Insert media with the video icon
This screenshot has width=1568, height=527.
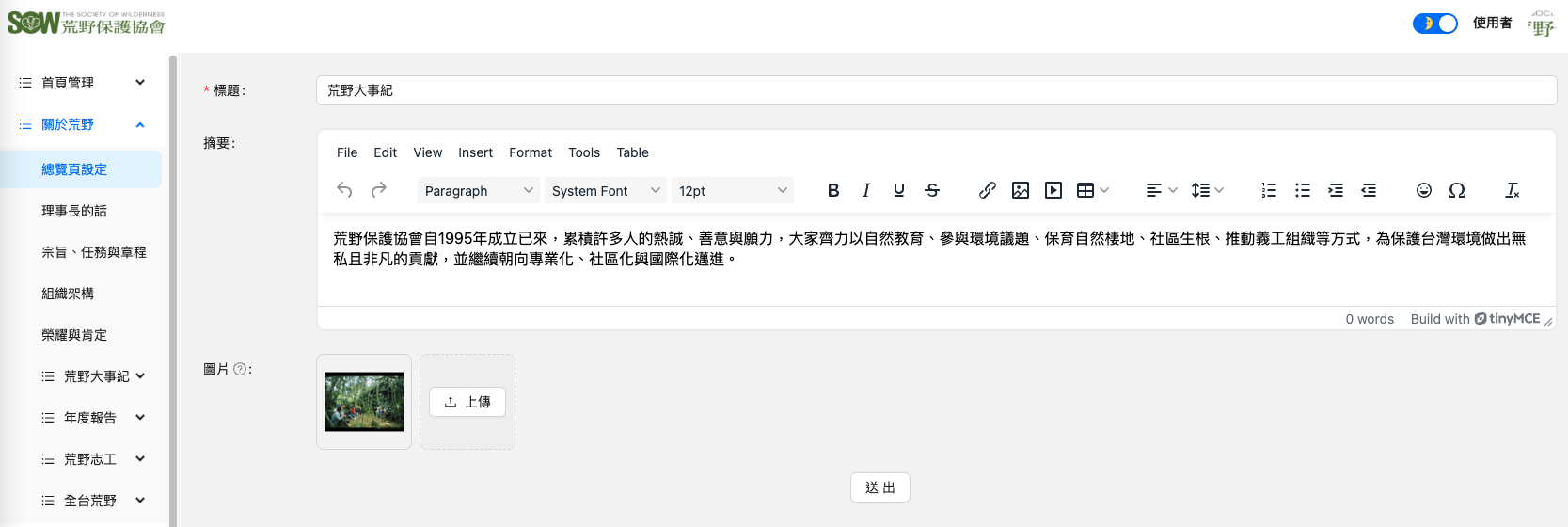tap(1053, 190)
